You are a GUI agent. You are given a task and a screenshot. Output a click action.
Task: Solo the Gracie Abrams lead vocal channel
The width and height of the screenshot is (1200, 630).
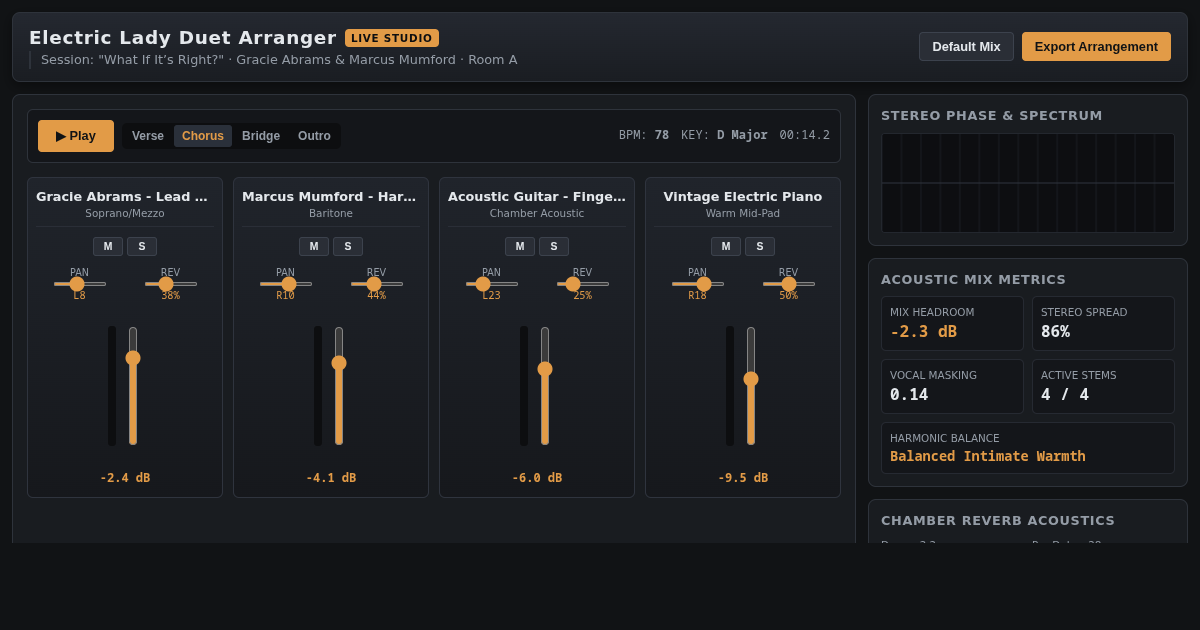click(142, 246)
